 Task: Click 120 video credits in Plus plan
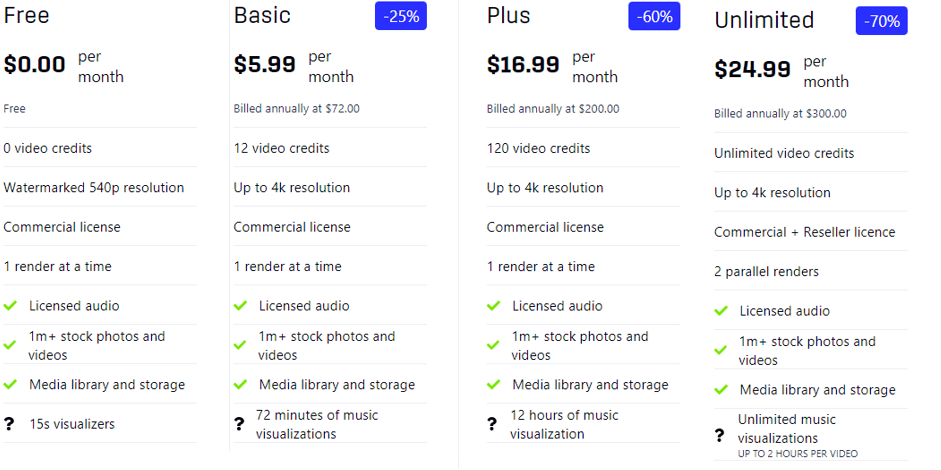[x=538, y=148]
